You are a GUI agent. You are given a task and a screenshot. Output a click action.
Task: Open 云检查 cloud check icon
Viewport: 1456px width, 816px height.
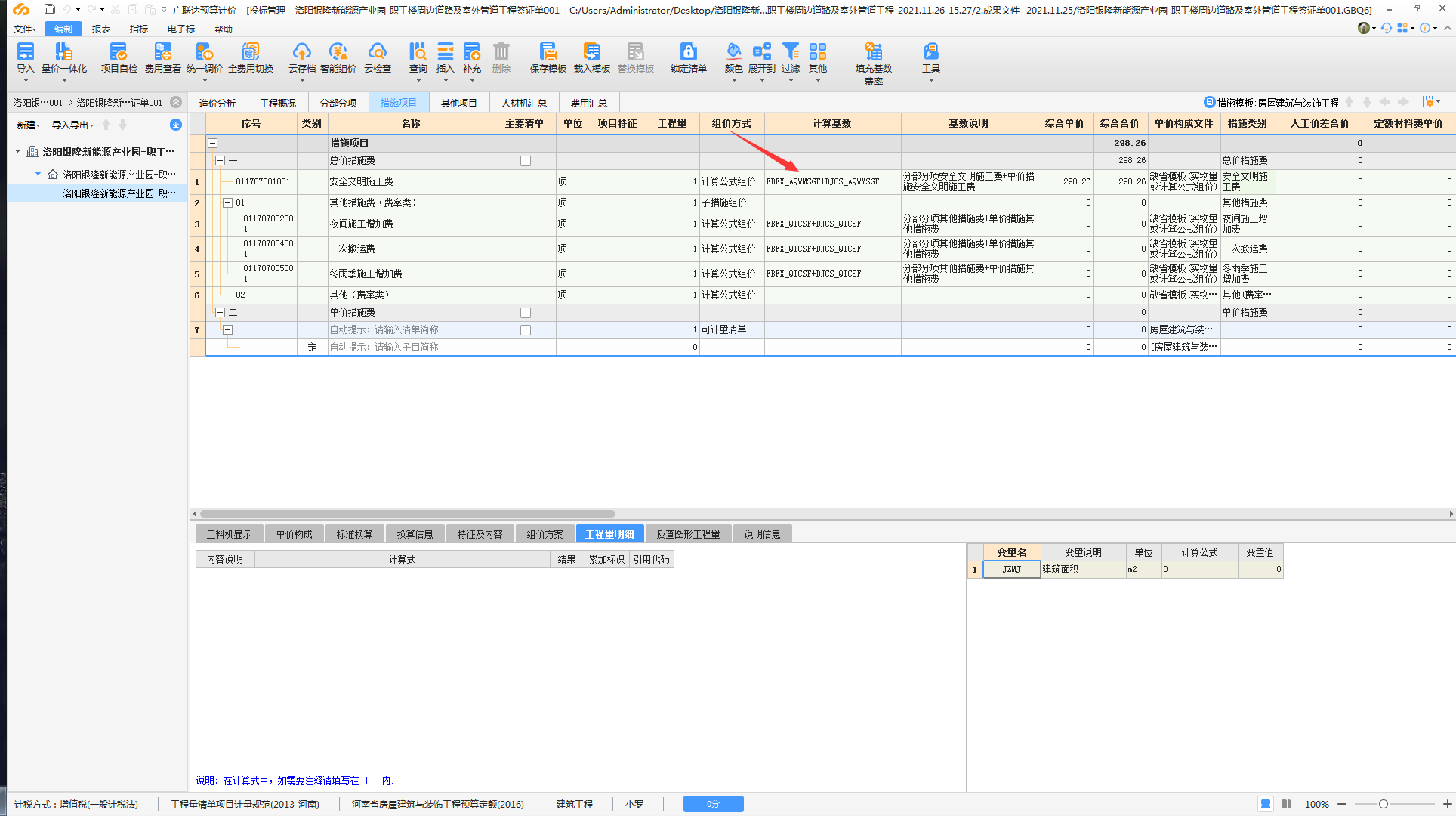coord(377,58)
